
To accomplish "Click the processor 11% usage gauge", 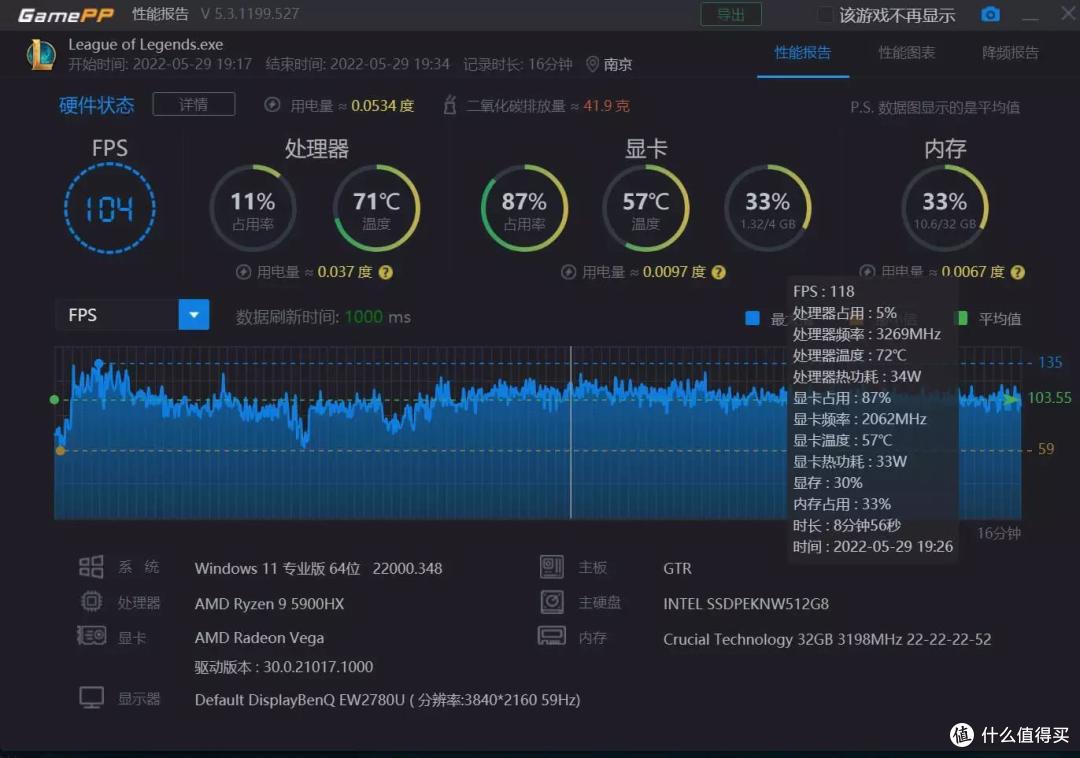I will 253,208.
